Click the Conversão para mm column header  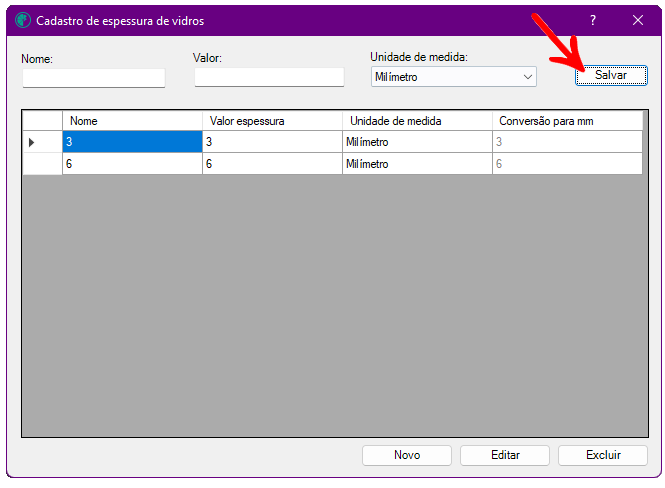[567, 121]
